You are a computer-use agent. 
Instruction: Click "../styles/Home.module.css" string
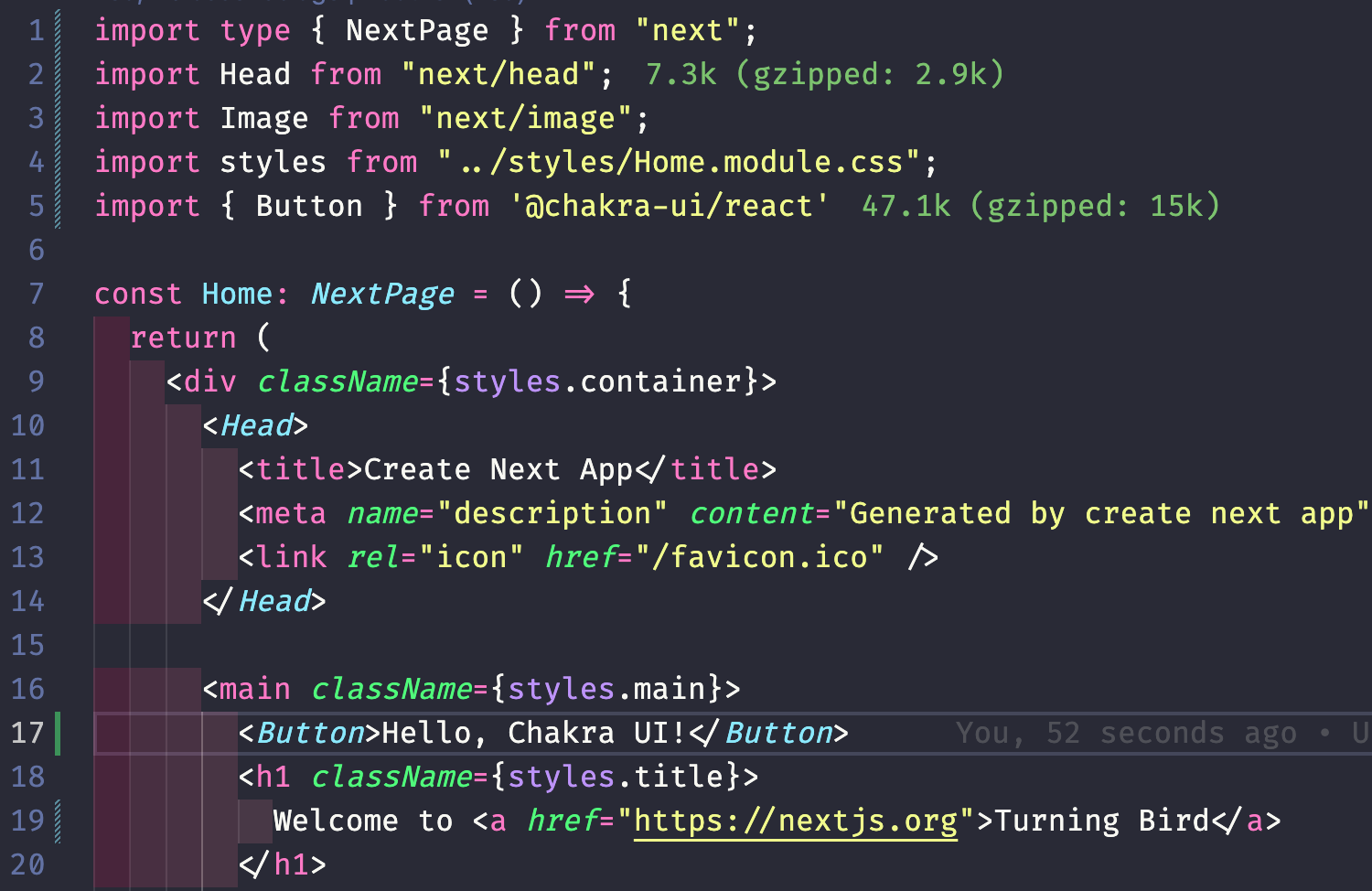point(679,162)
